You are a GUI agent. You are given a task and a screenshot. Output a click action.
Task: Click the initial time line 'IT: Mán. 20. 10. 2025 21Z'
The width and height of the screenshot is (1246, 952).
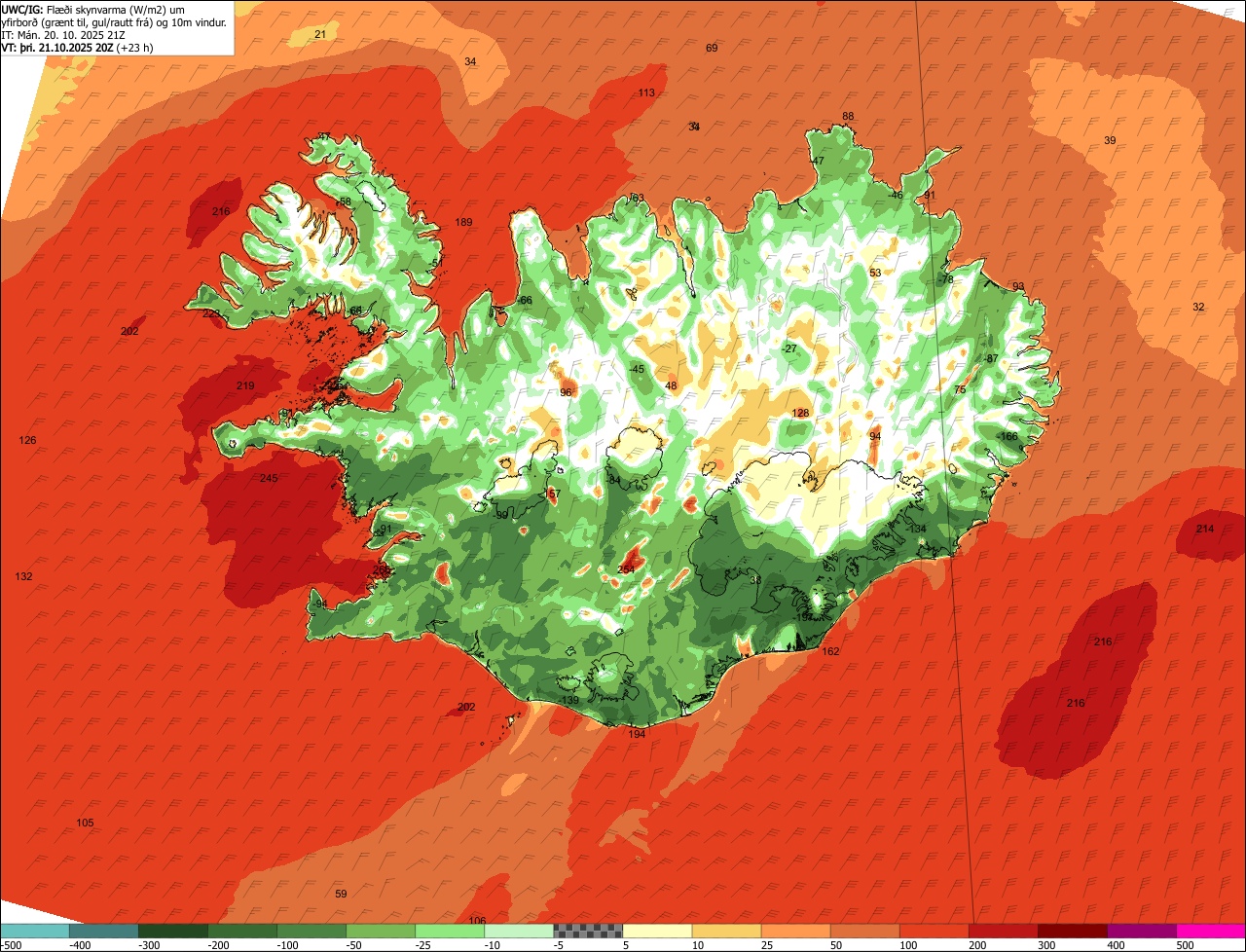tap(63, 35)
